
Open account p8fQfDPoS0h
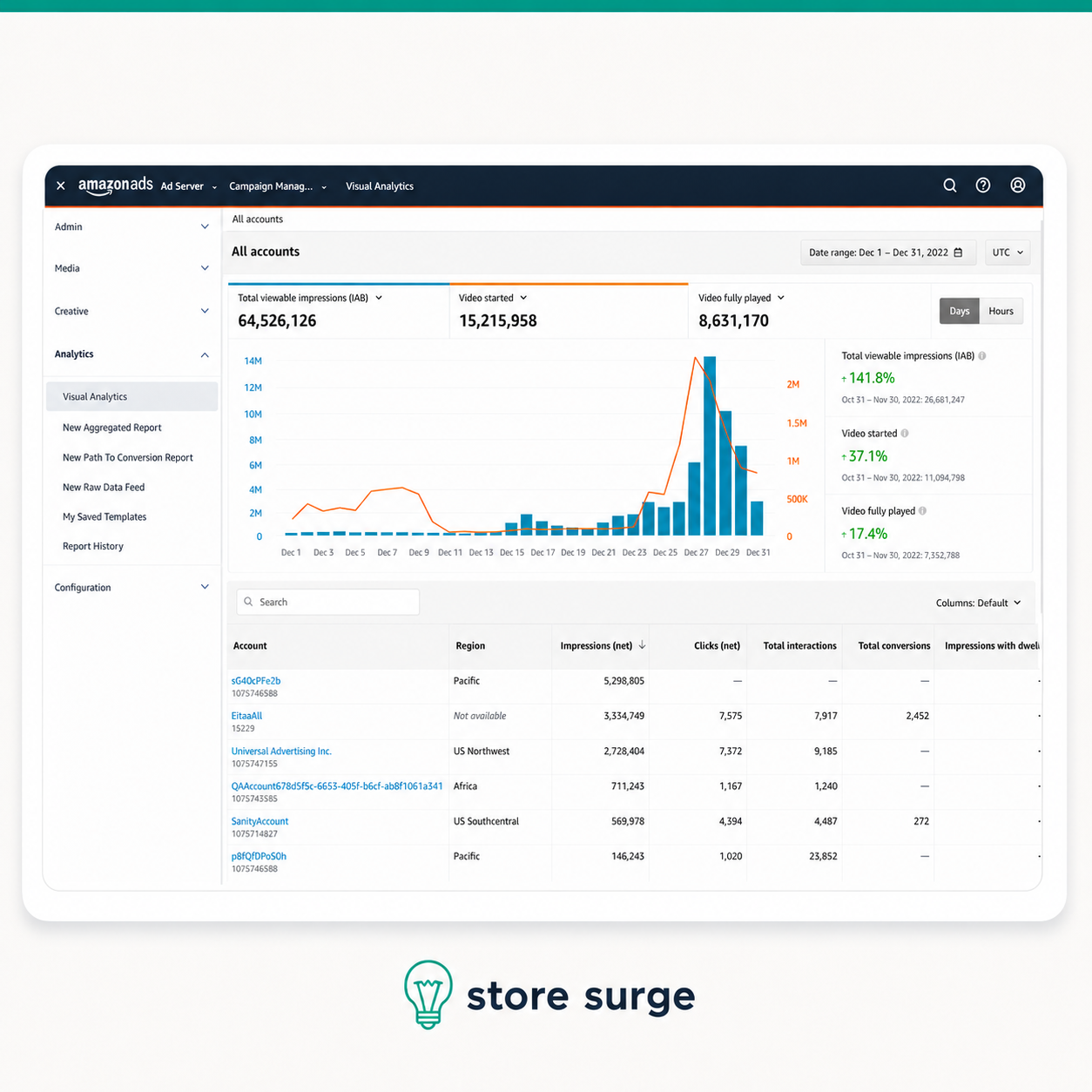259,856
